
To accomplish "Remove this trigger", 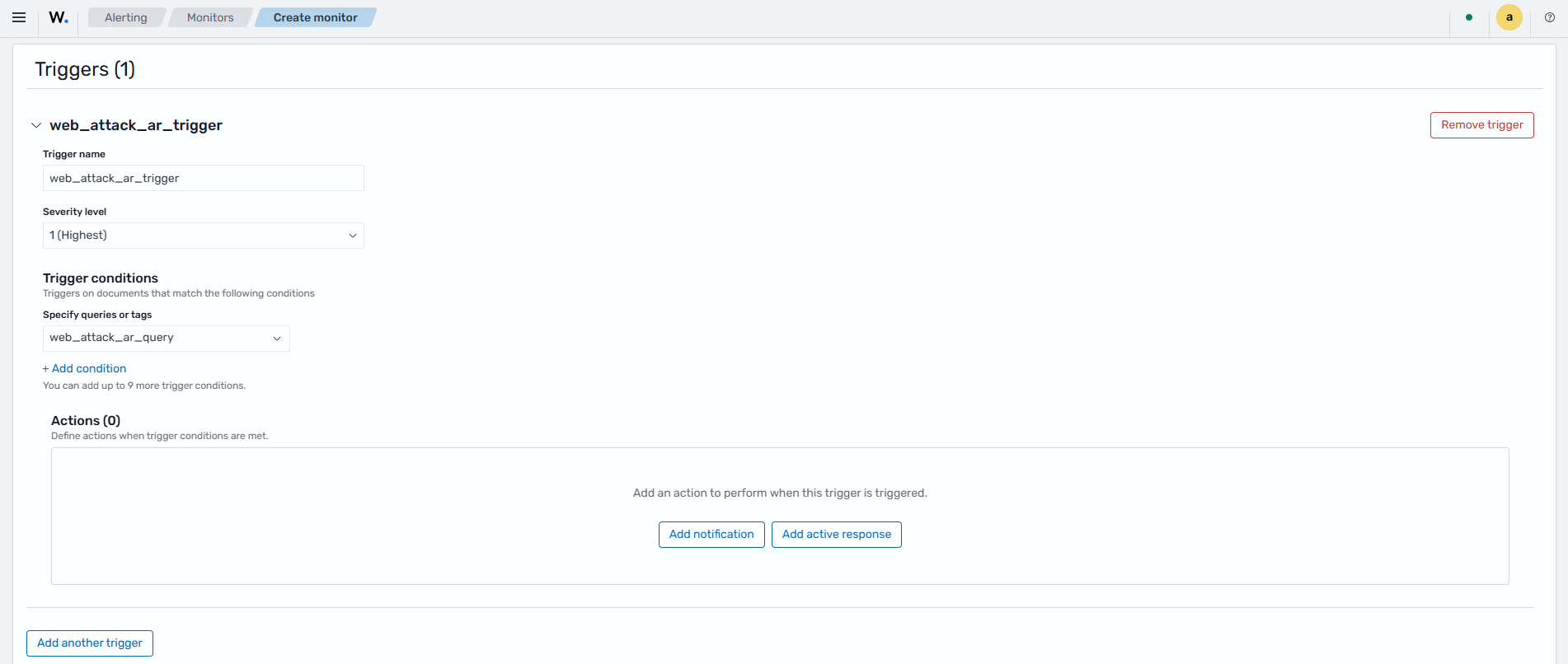I will pyautogui.click(x=1482, y=125).
